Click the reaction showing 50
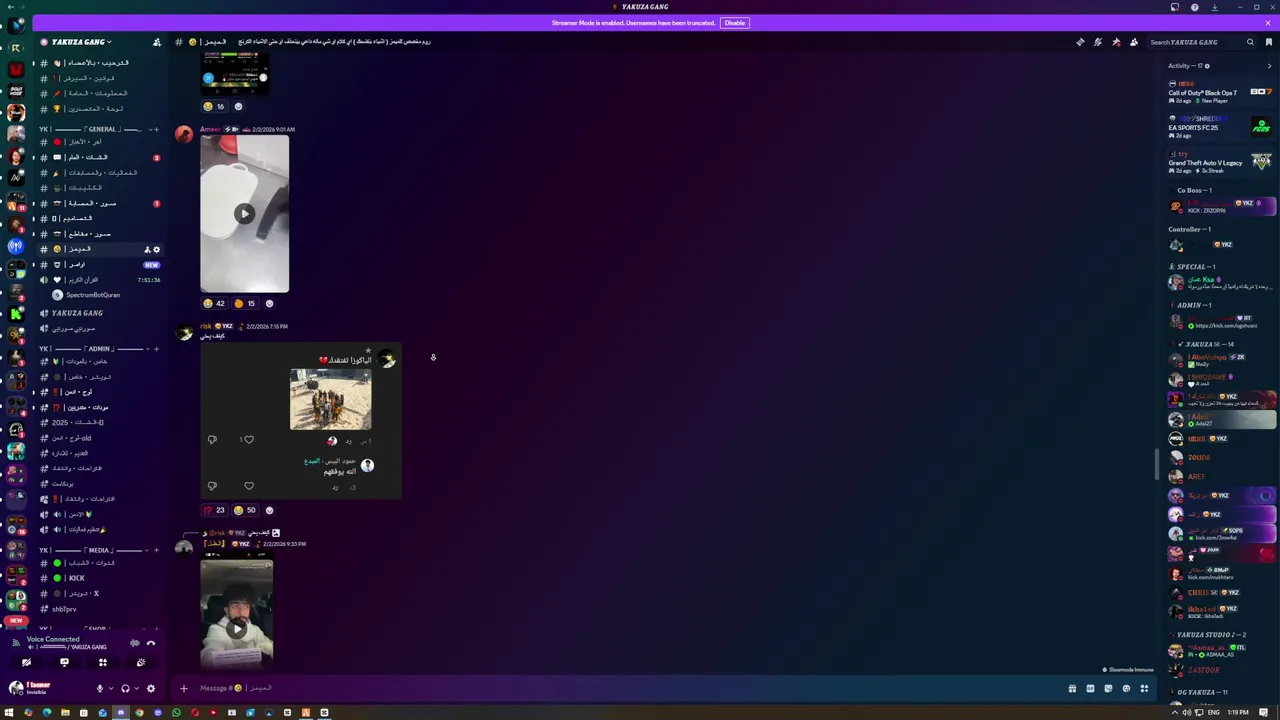 point(245,510)
